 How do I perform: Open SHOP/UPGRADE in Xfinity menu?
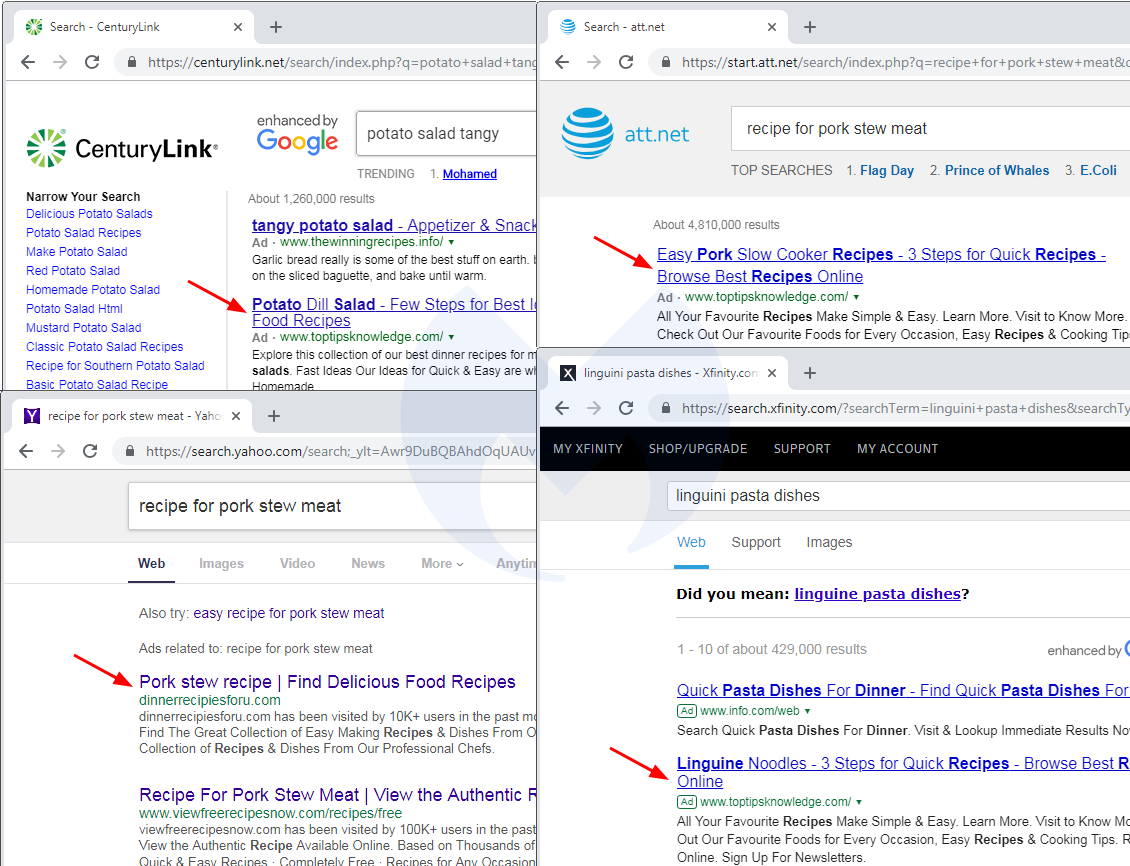coord(697,449)
